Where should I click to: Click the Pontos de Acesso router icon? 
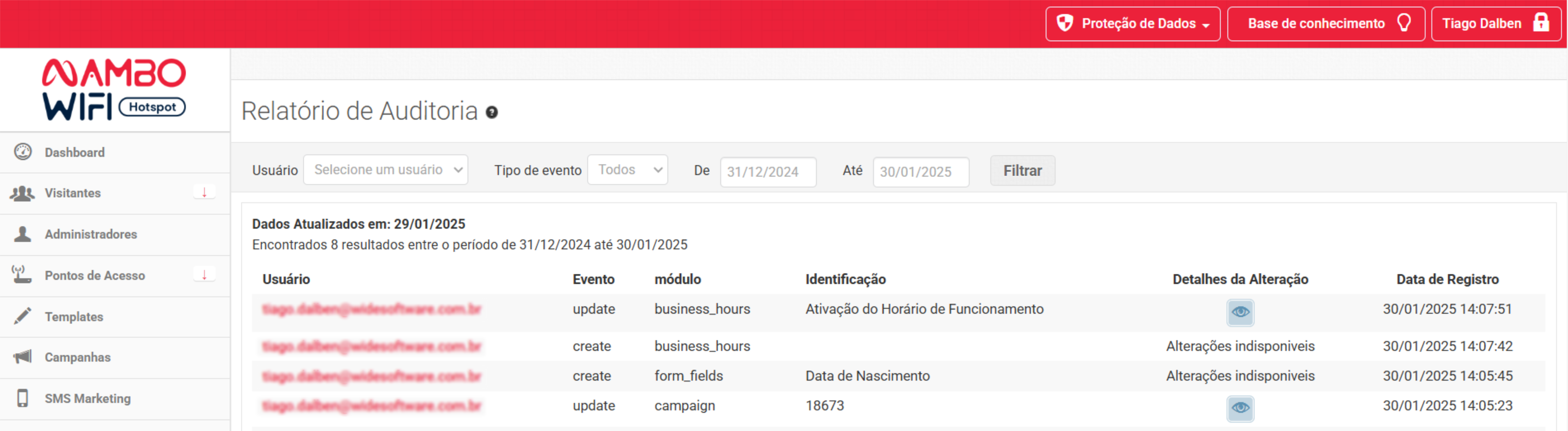click(22, 275)
